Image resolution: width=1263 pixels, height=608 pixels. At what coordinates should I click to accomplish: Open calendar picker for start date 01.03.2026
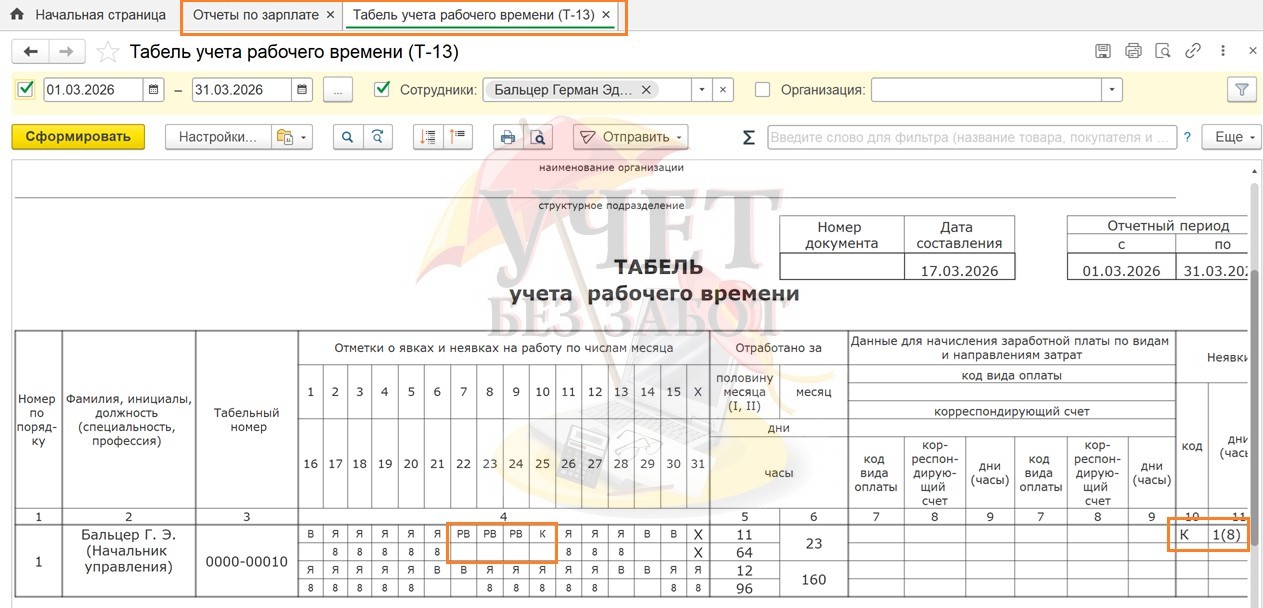coord(154,90)
